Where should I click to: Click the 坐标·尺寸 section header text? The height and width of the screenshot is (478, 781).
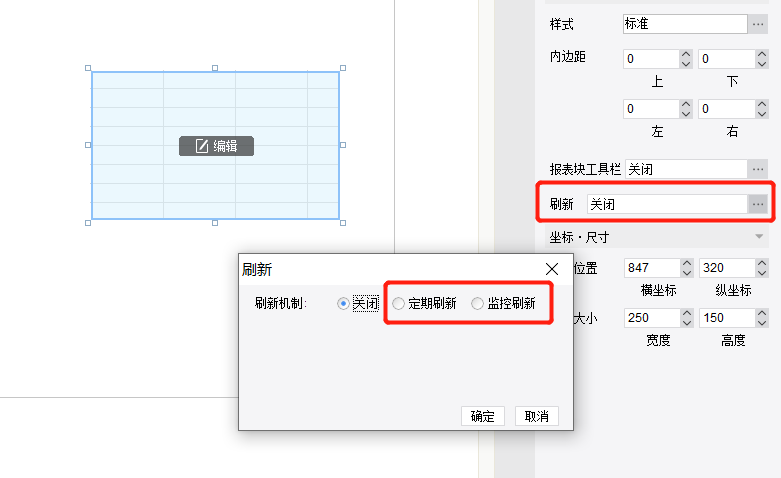[x=579, y=237]
